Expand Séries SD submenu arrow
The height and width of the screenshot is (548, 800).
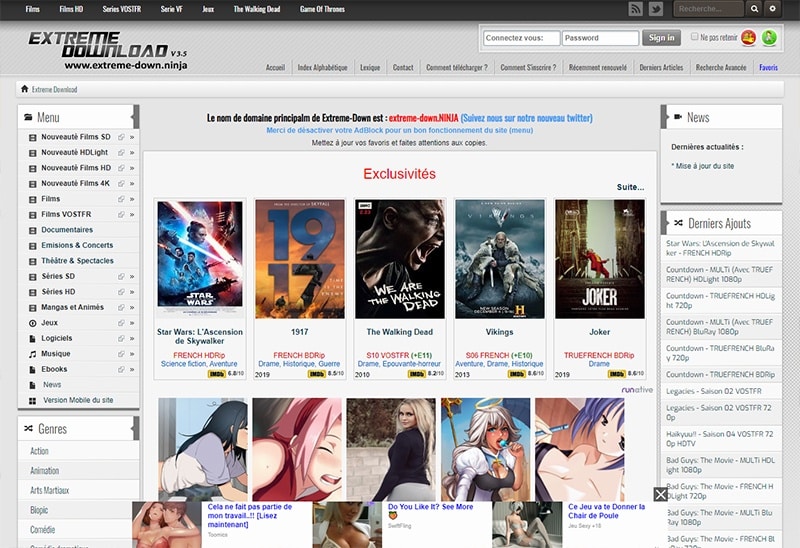click(x=132, y=277)
